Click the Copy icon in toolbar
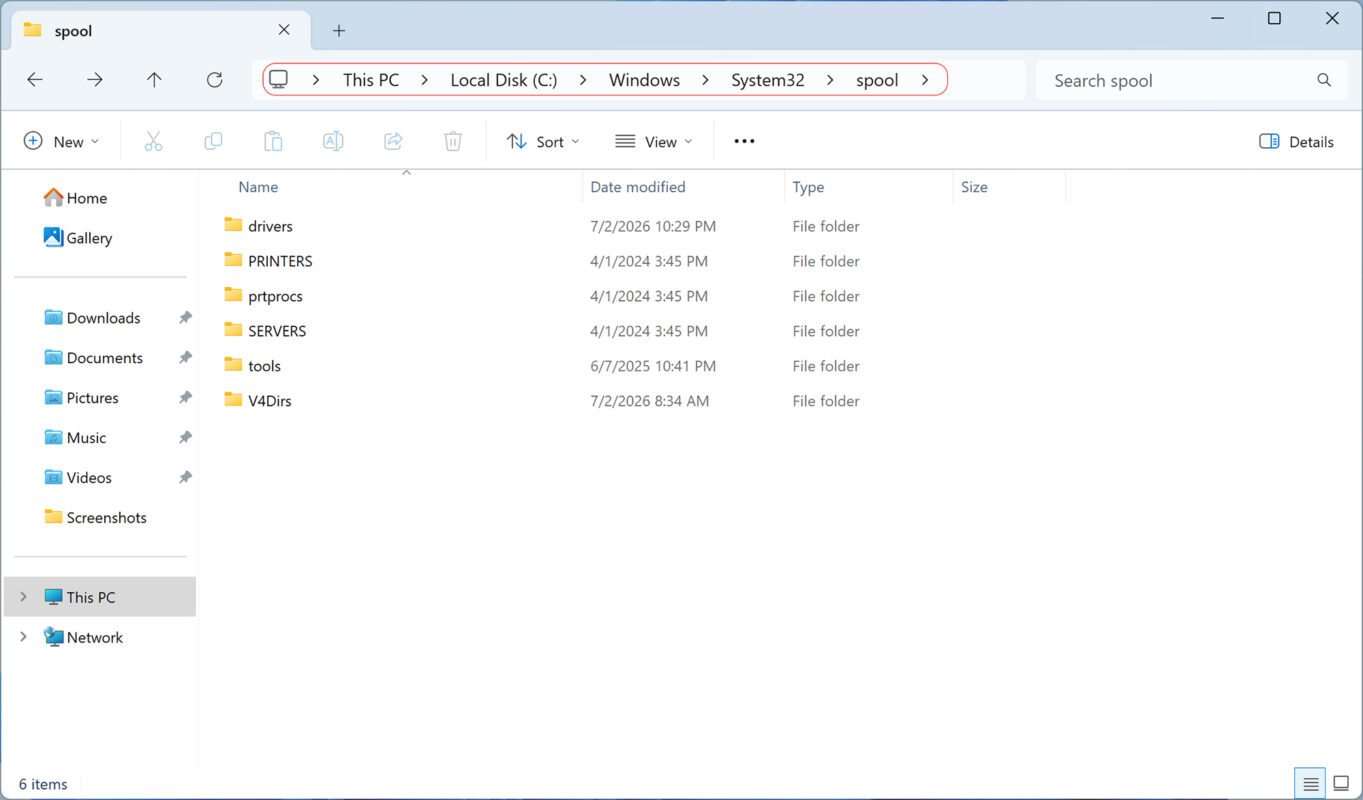Viewport: 1363px width, 800px height. (x=213, y=142)
